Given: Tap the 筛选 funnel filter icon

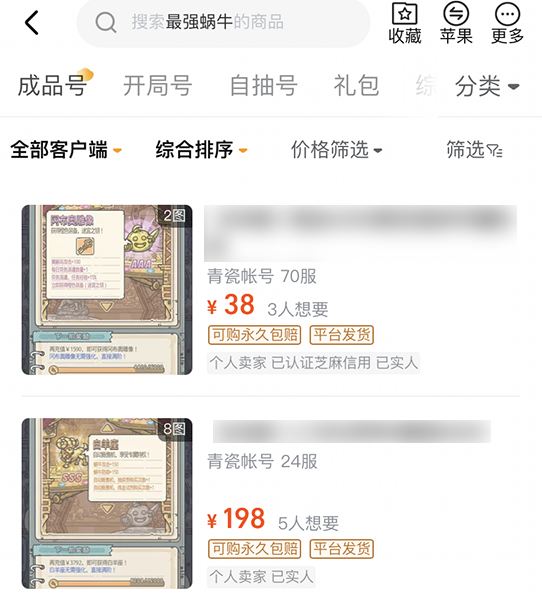Looking at the screenshot, I should coord(495,151).
